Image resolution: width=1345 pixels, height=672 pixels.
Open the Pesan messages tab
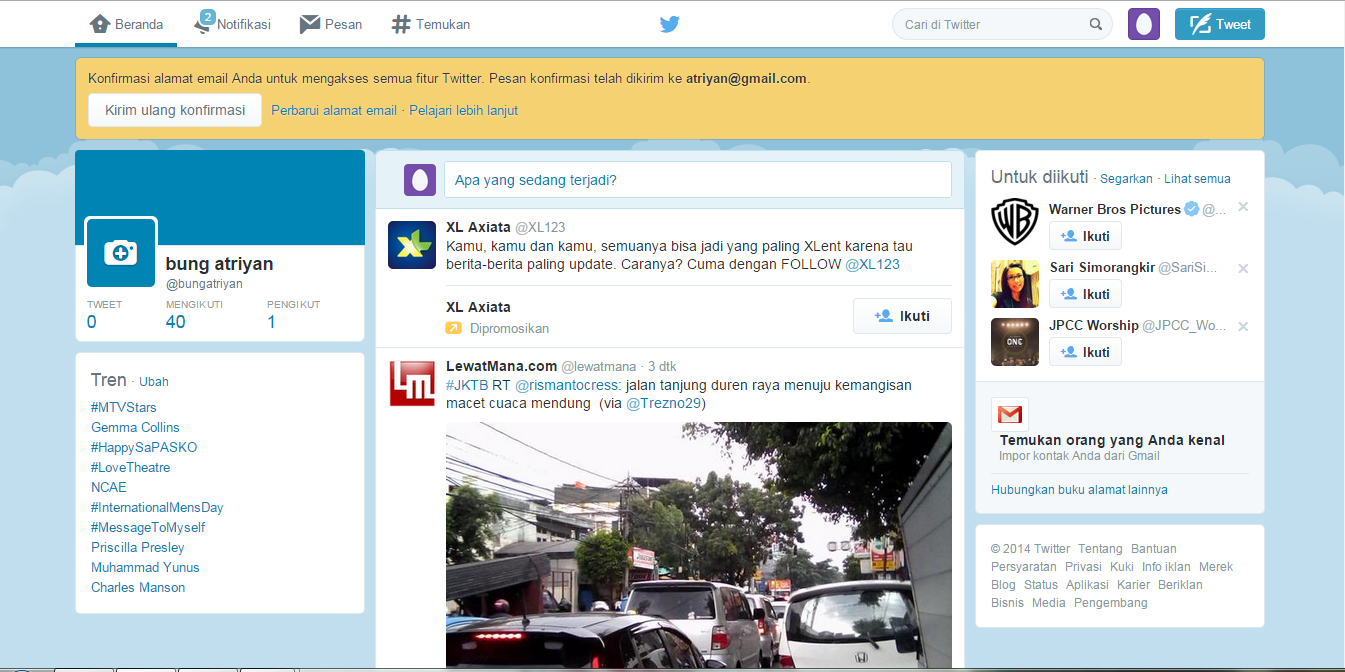pos(331,24)
